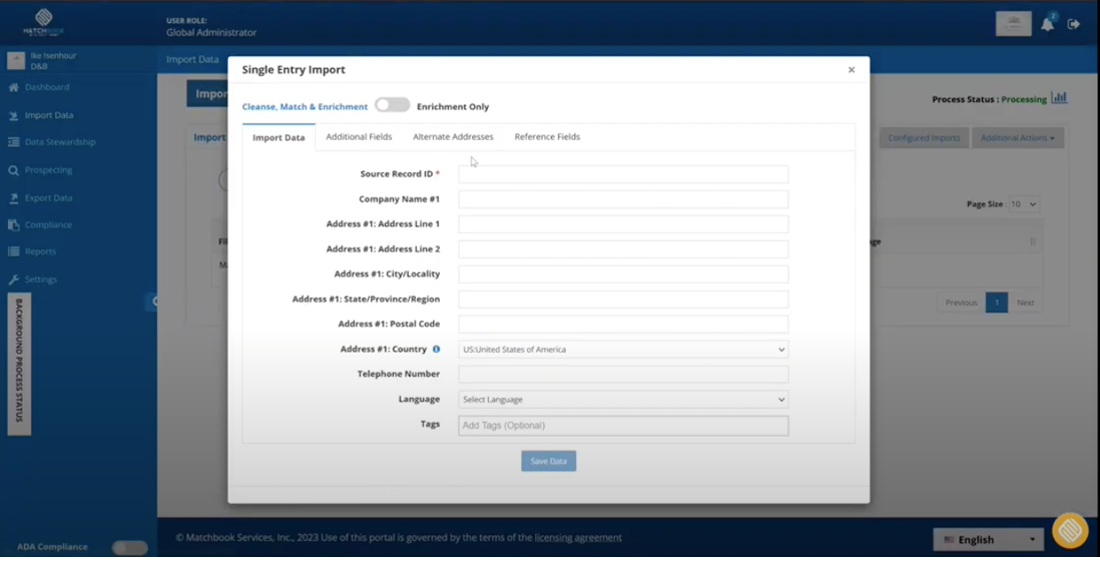Click the Address Line 1 field
The image size is (1100, 562).
[x=623, y=225]
